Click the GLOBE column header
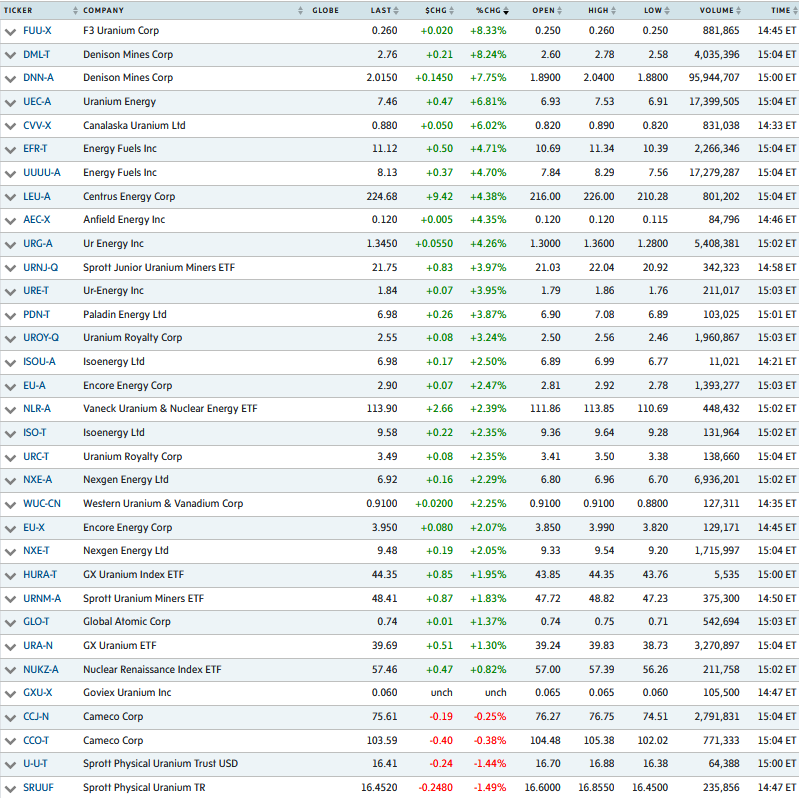Viewport: 799px width, 798px height. pyautogui.click(x=326, y=10)
